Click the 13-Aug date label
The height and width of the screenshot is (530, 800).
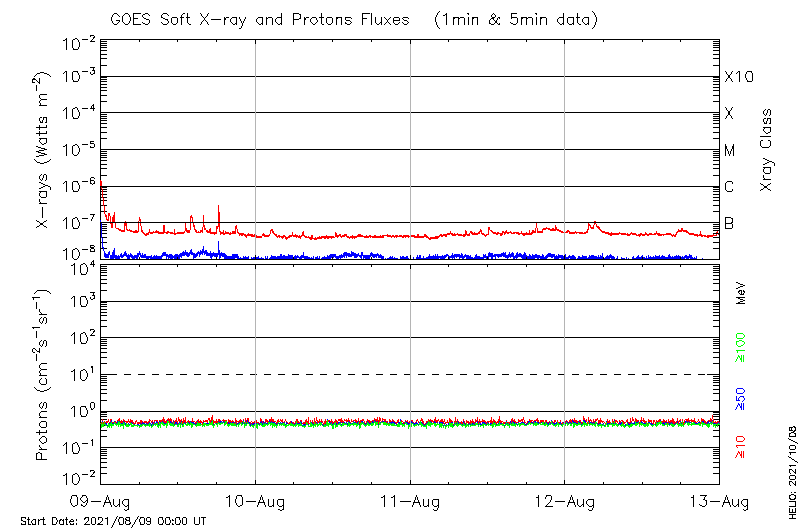tap(718, 500)
